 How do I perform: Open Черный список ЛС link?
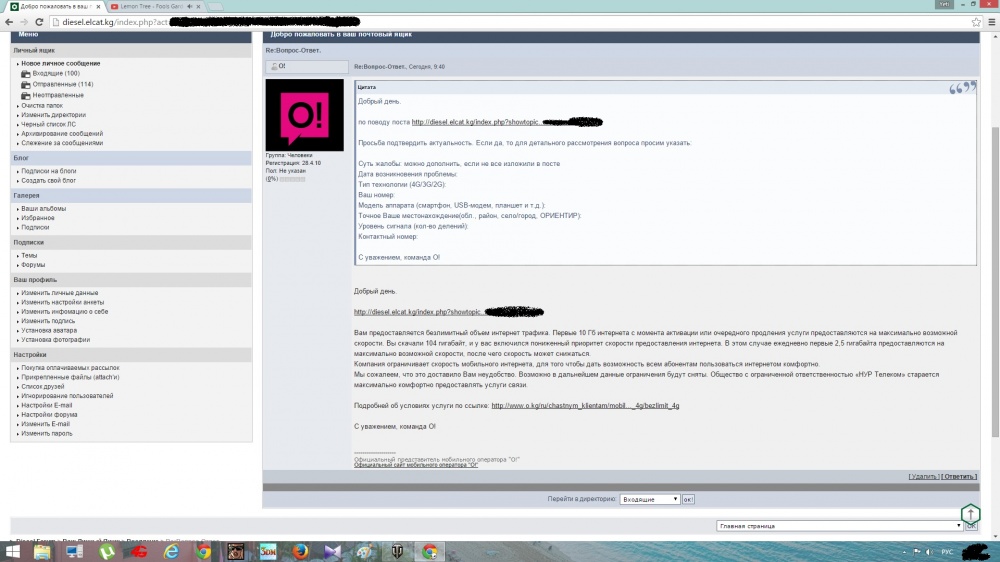pyautogui.click(x=48, y=124)
